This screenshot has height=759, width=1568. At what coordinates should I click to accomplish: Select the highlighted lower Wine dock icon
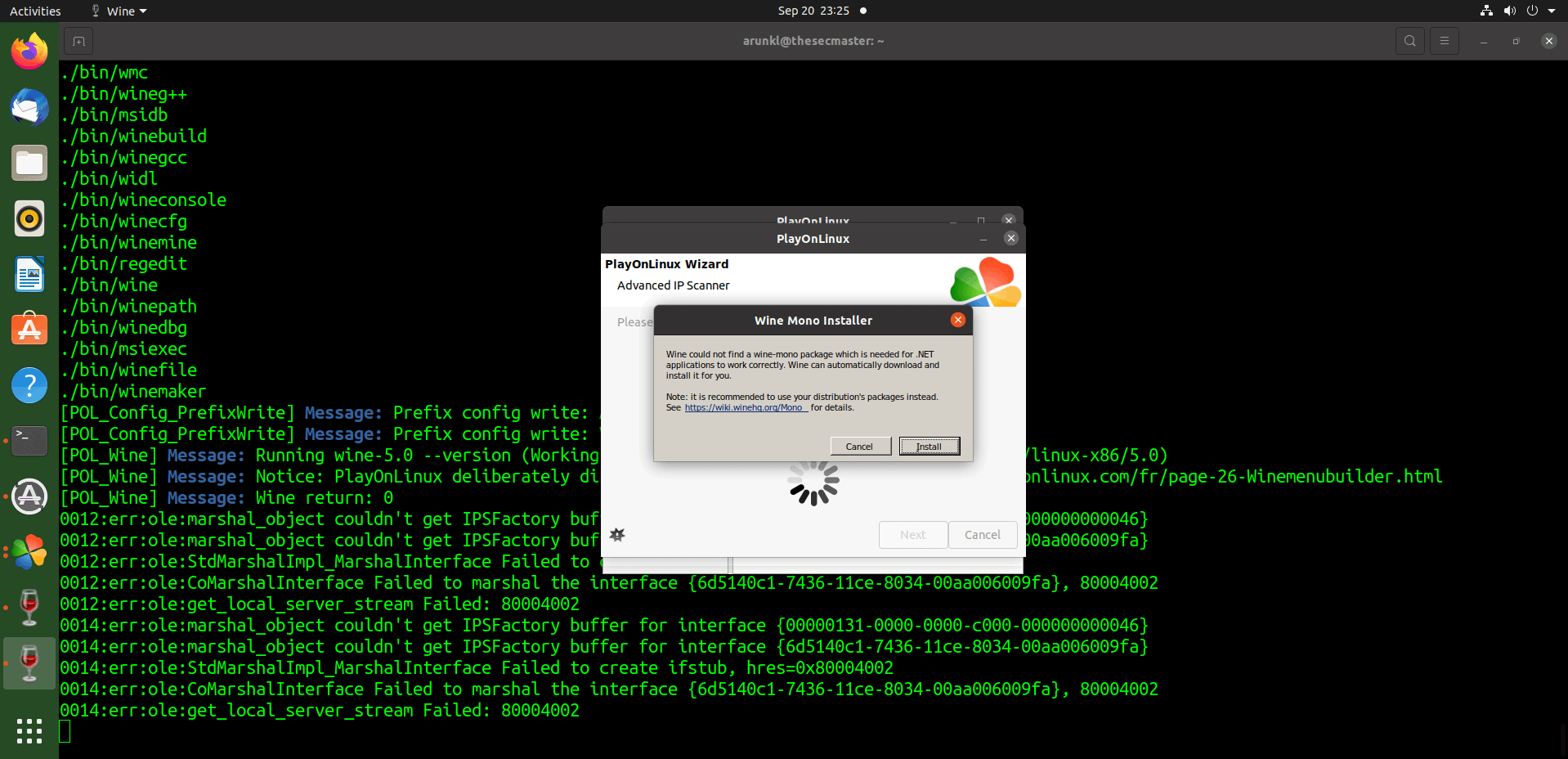click(29, 663)
